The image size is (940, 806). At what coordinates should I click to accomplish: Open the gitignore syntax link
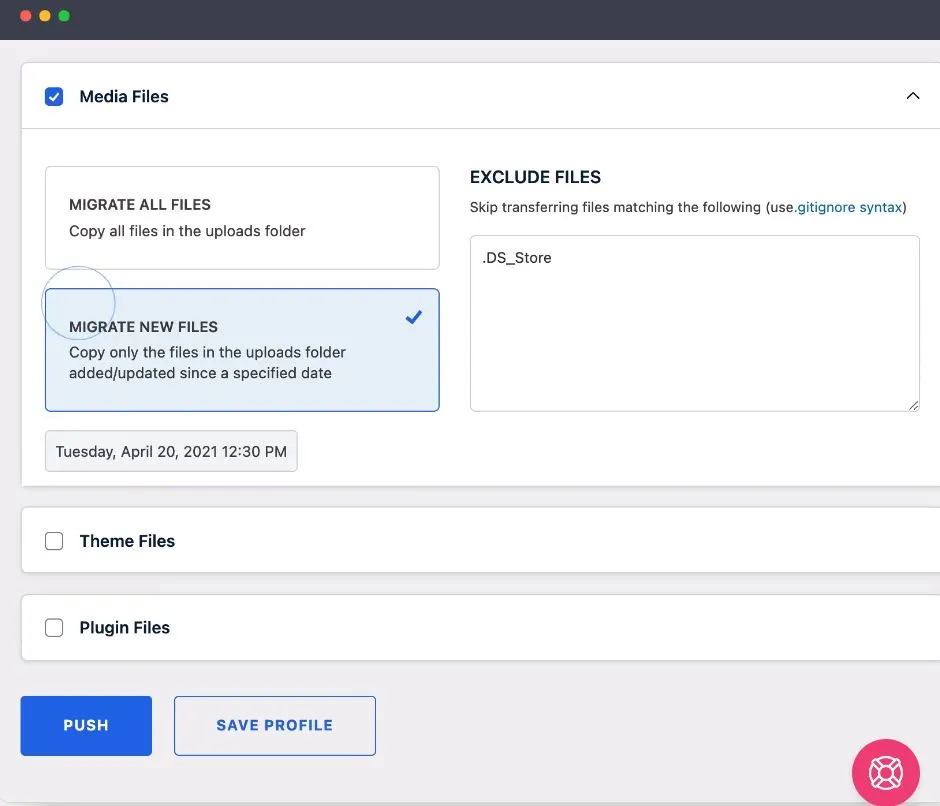coord(853,207)
